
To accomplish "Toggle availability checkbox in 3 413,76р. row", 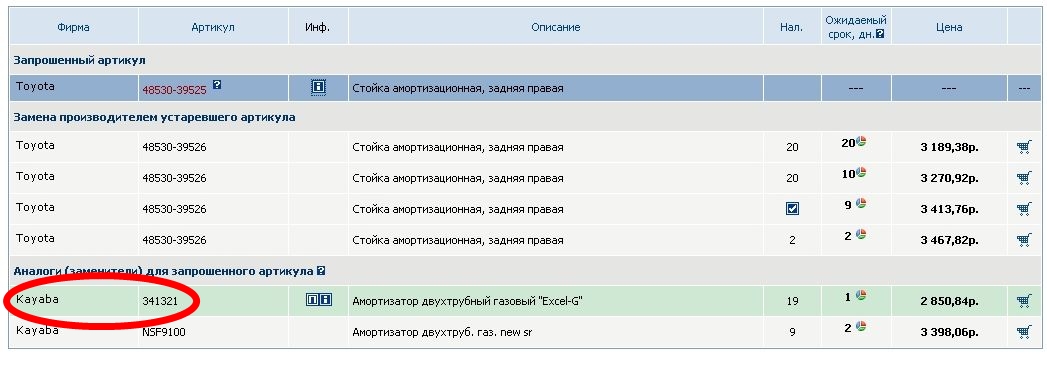I will click(792, 209).
